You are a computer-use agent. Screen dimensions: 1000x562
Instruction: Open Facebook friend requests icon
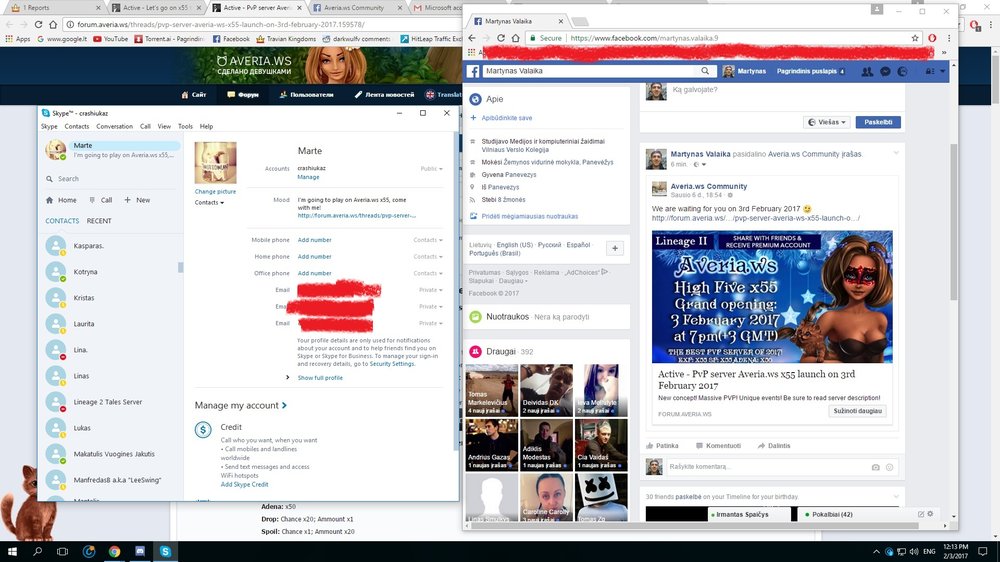click(x=866, y=72)
